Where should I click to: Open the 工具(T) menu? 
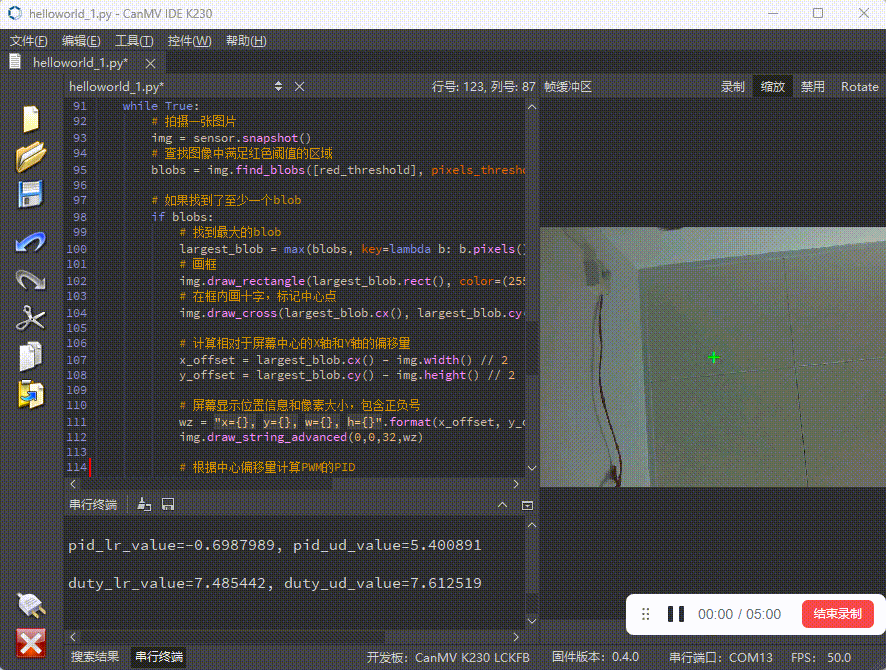[x=134, y=41]
